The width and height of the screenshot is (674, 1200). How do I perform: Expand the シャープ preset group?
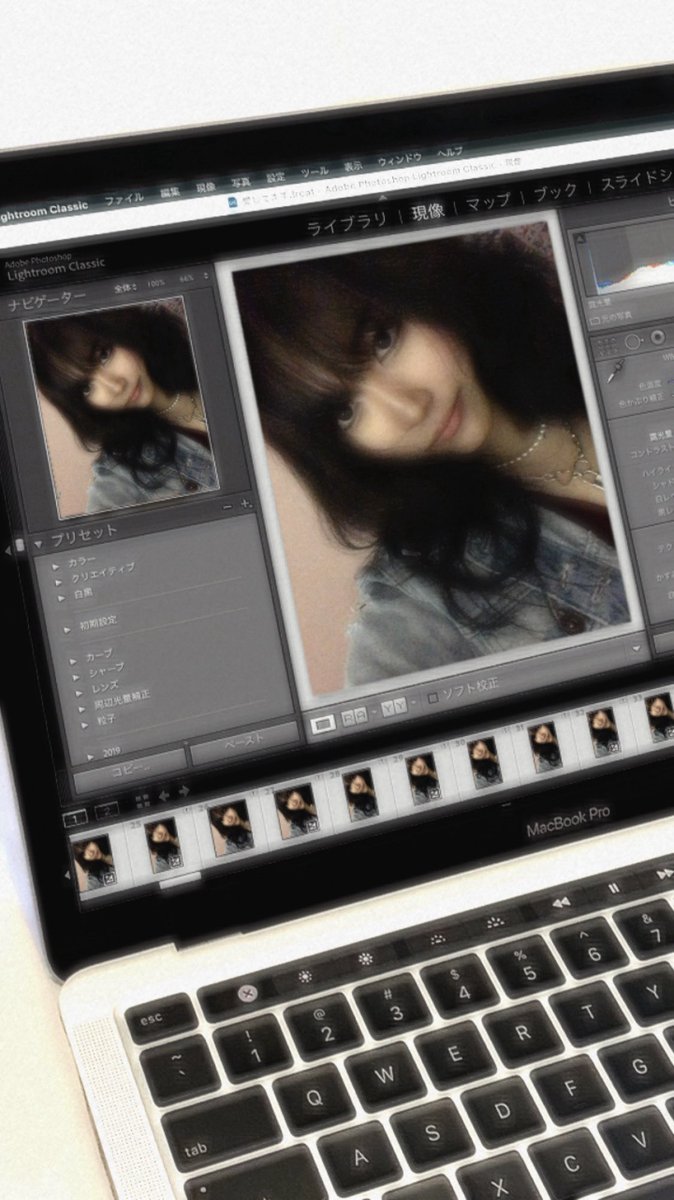pos(77,677)
